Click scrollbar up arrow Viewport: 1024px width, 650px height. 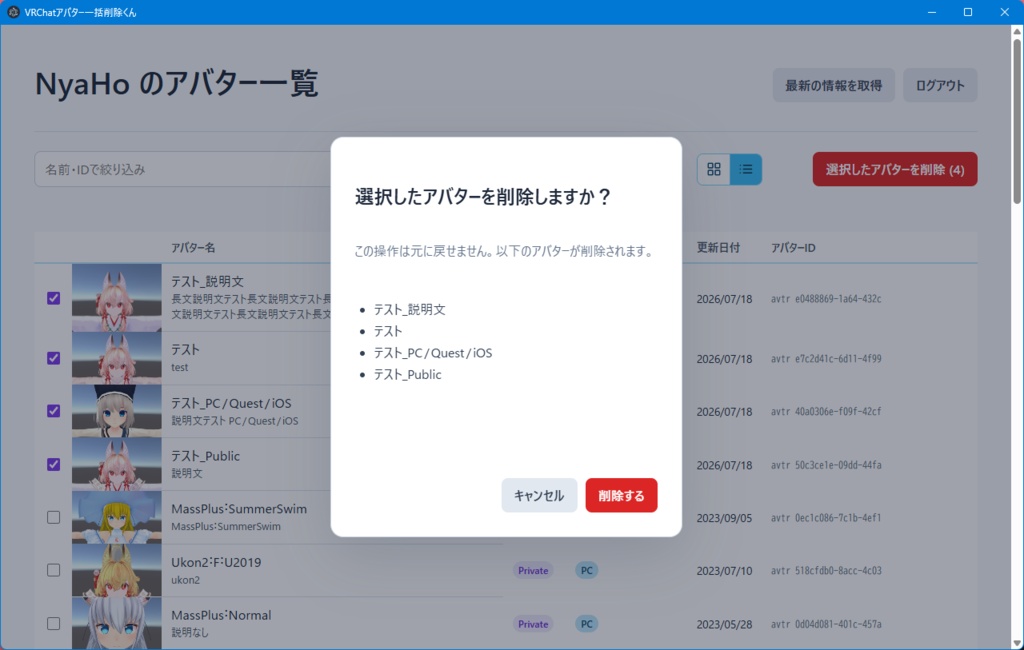pyautogui.click(x=1017, y=31)
